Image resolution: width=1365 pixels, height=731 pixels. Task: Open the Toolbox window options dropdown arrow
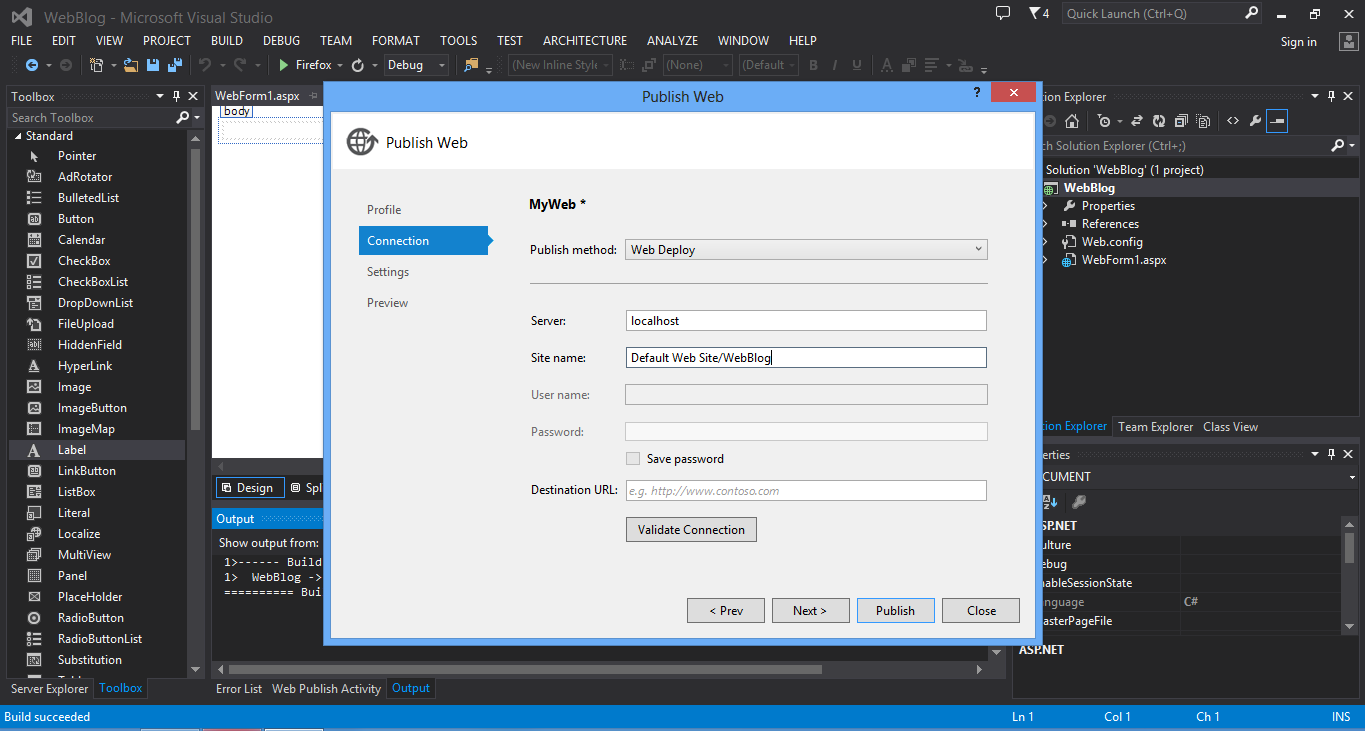pos(160,96)
